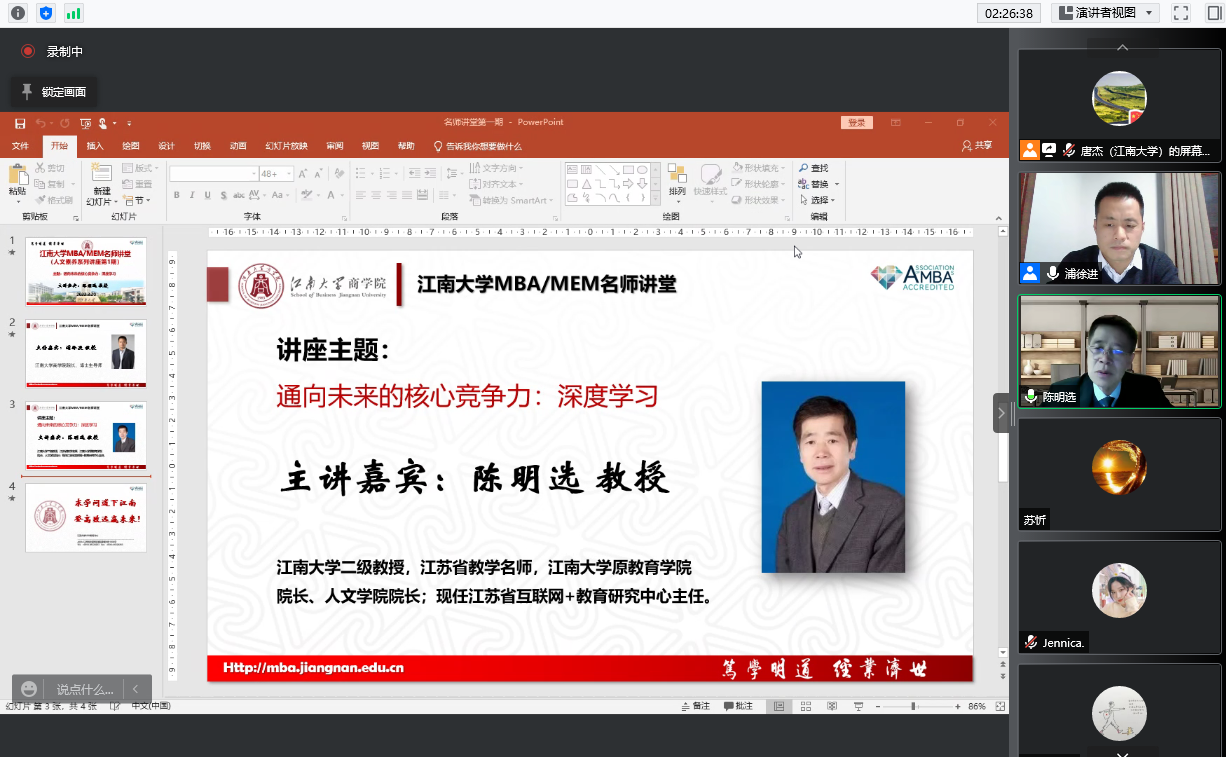
Task: Click the 告诉我你想要做什么 search box
Action: [478, 146]
